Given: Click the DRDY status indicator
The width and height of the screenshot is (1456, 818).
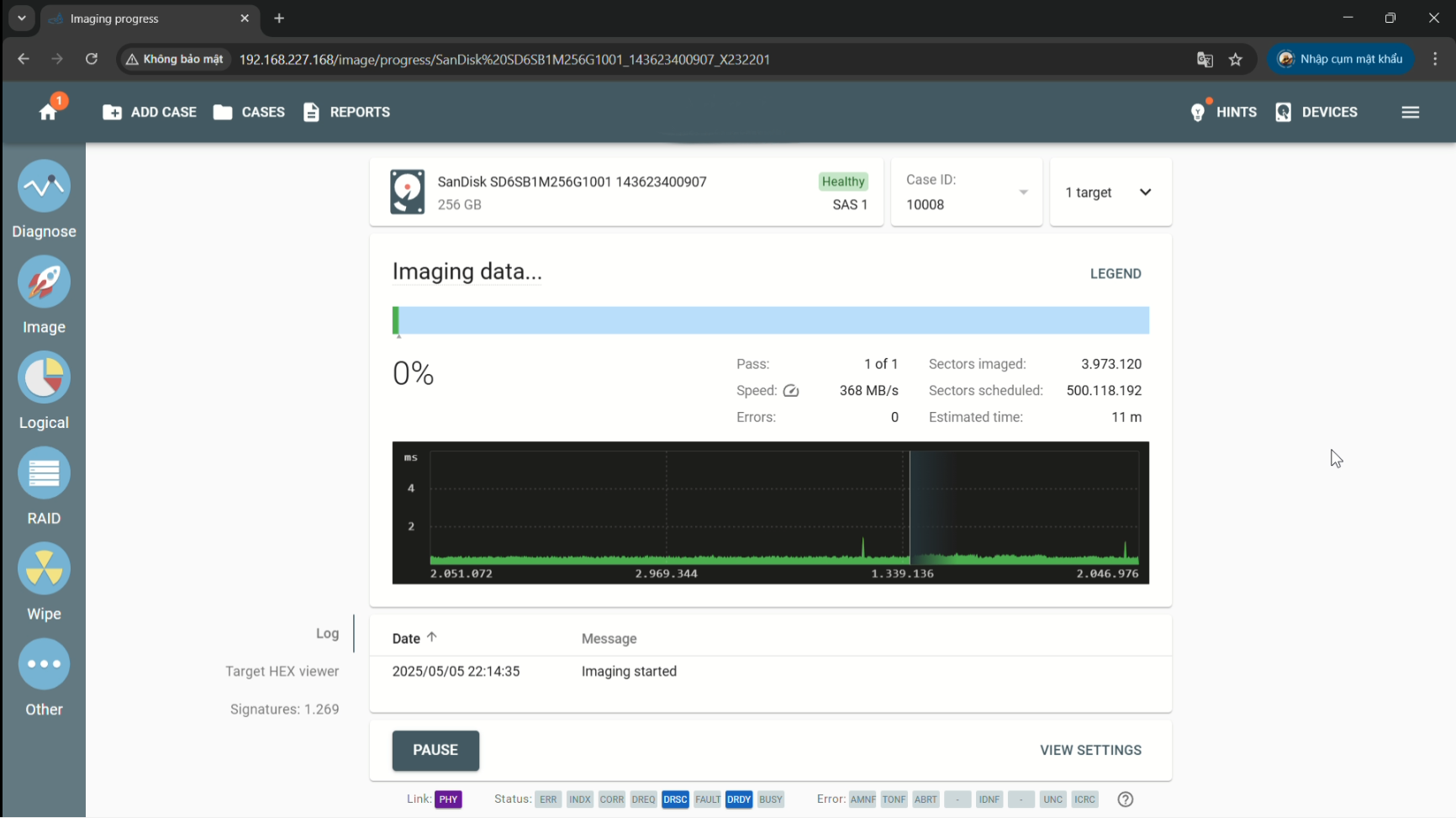Looking at the screenshot, I should pos(739,800).
